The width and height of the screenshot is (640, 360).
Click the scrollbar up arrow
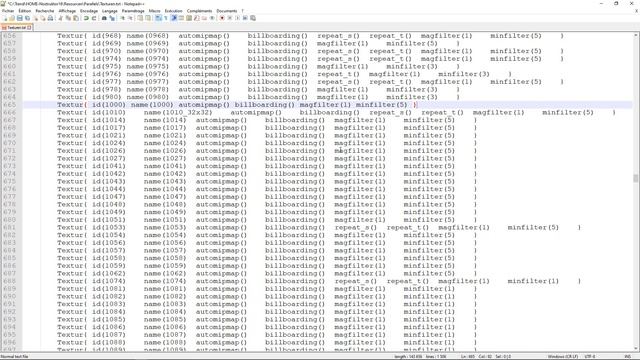coord(636,36)
